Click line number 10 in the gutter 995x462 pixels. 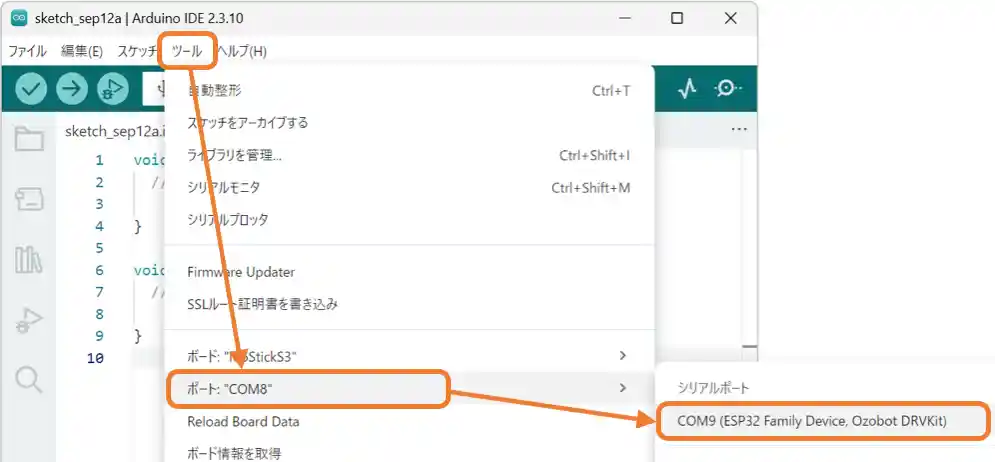[x=95, y=358]
